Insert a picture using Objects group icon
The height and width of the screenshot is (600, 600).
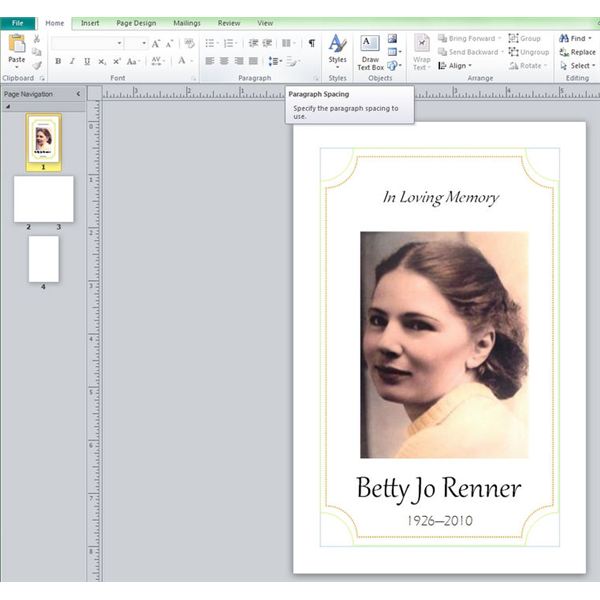click(392, 39)
